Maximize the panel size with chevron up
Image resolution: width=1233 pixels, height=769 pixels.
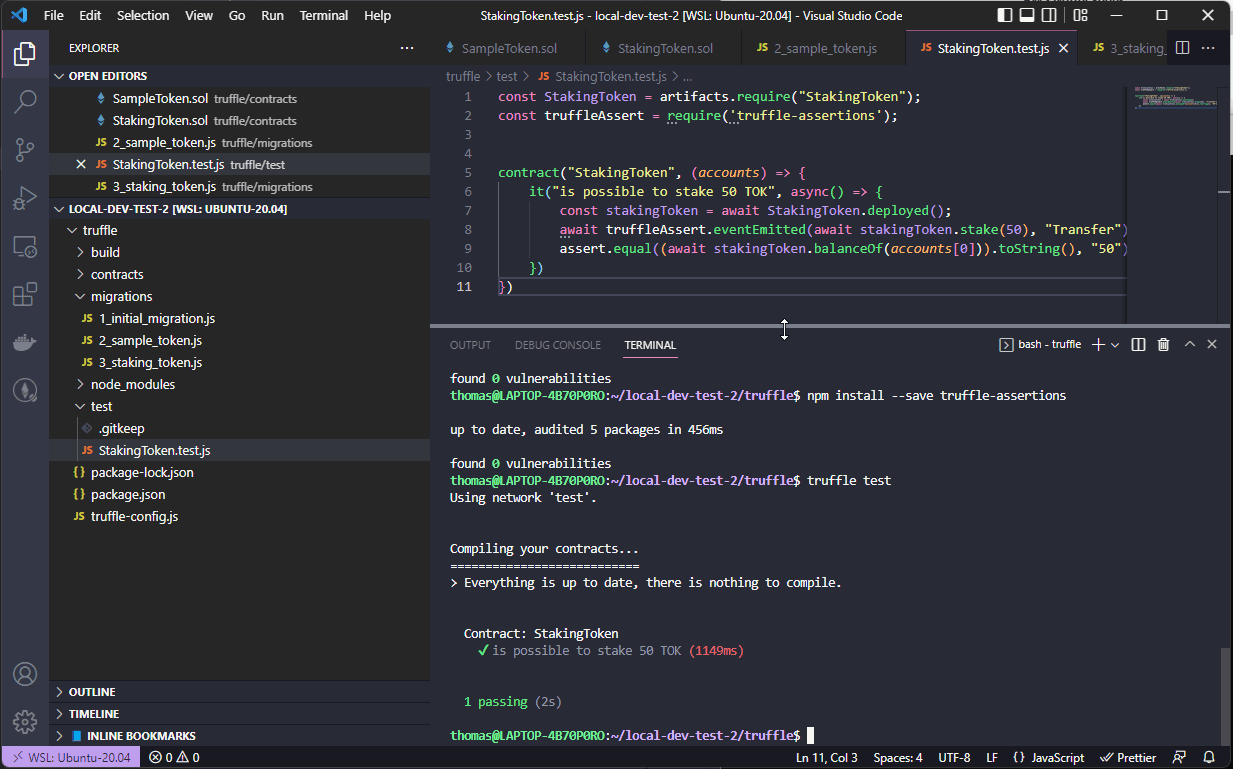click(x=1190, y=344)
